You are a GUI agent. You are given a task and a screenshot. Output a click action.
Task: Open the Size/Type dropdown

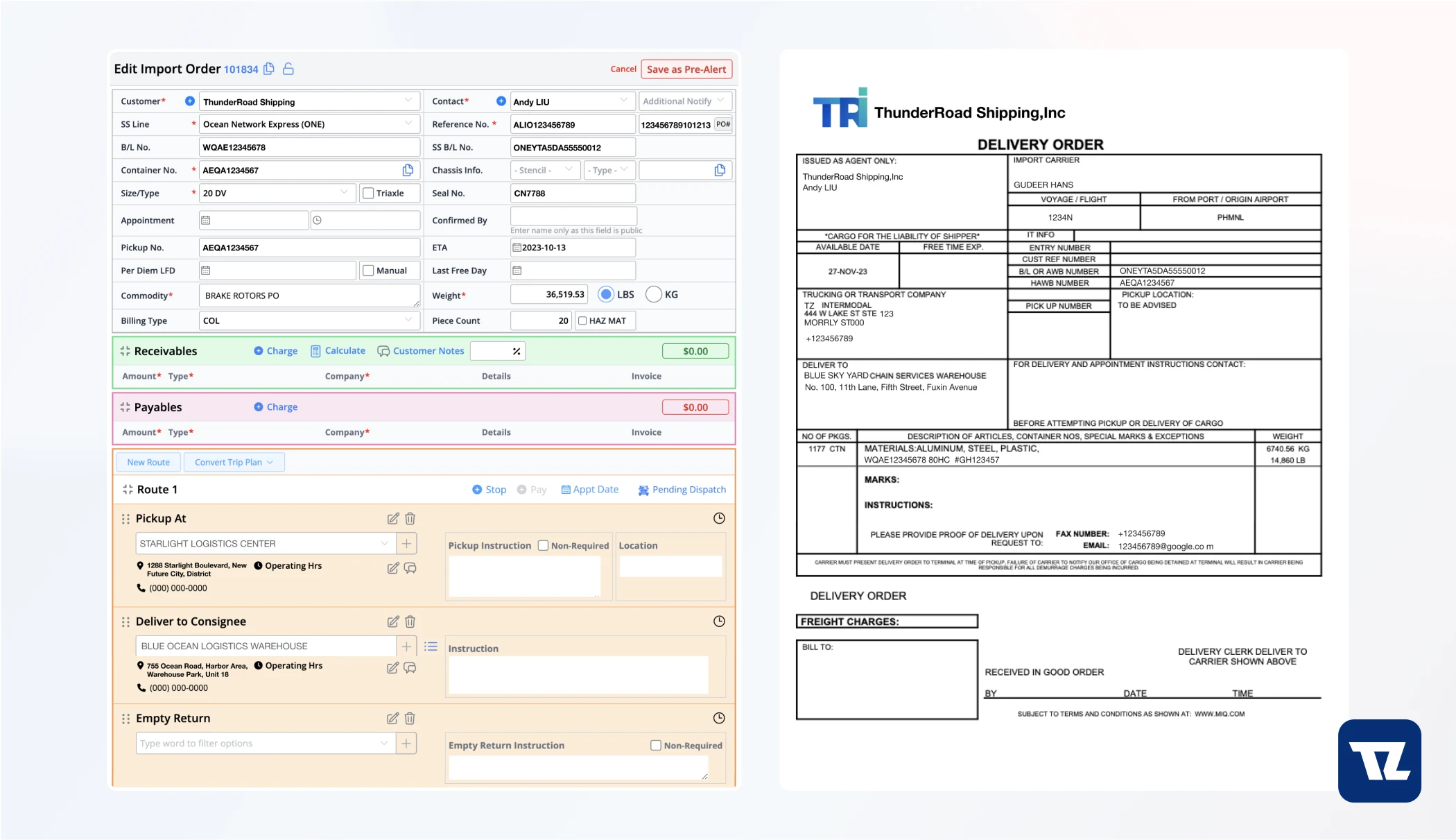click(x=277, y=194)
